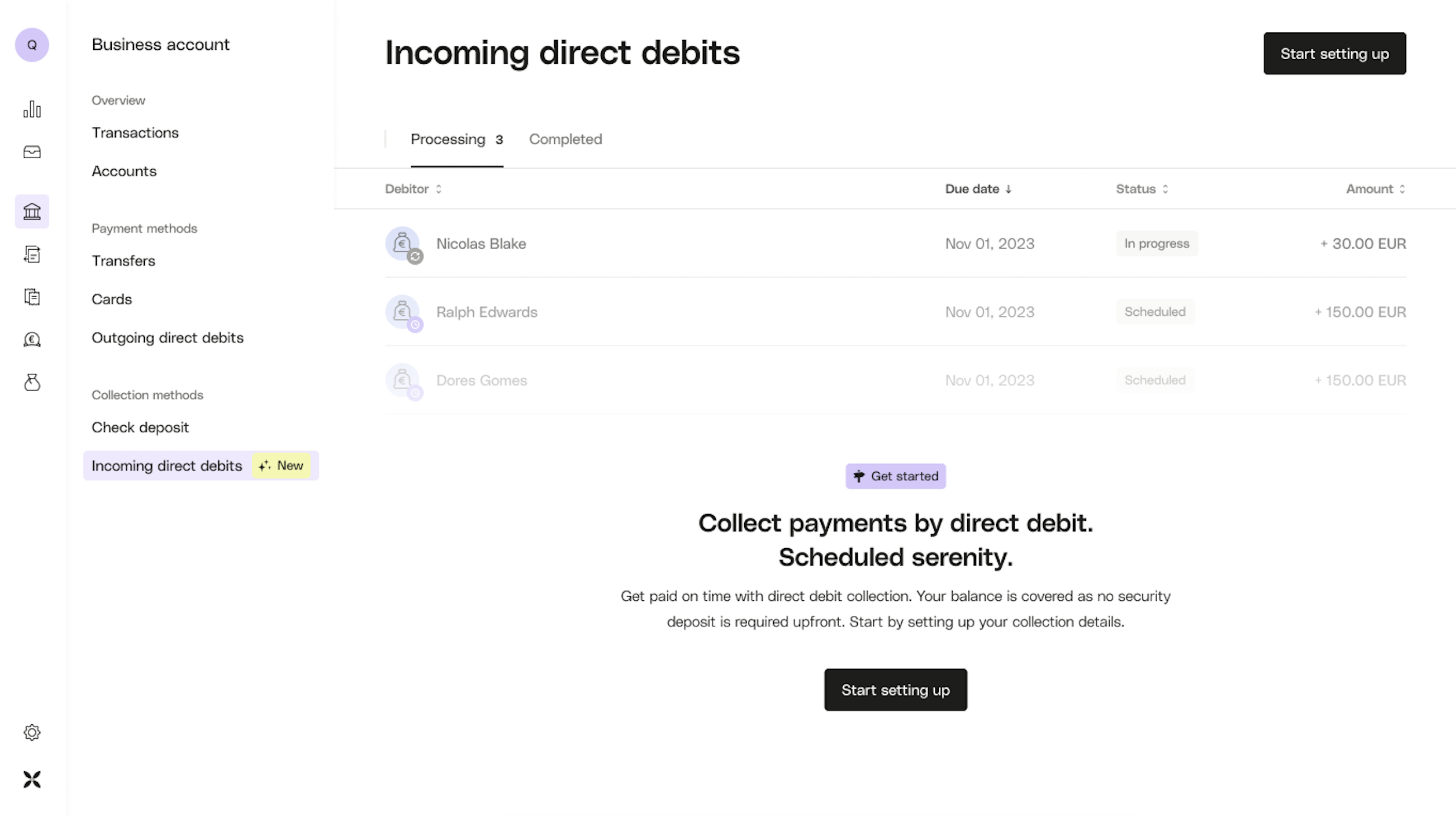
Task: Click Start setting up button top right
Action: point(1335,53)
